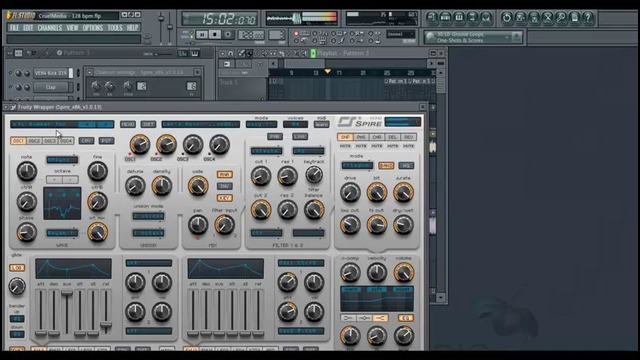Open the unison mode dropdown
The image size is (640, 360).
click(x=149, y=216)
